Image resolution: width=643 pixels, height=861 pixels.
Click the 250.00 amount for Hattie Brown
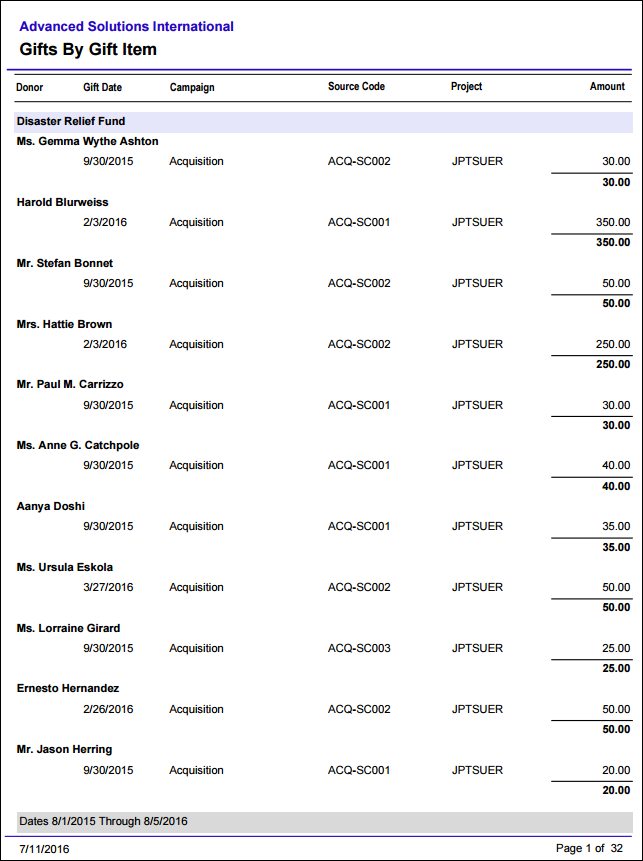(x=613, y=344)
